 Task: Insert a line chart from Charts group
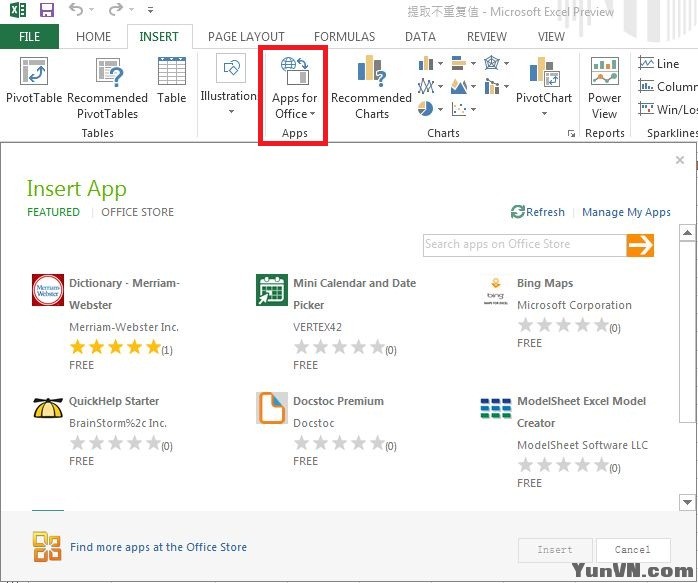click(426, 86)
